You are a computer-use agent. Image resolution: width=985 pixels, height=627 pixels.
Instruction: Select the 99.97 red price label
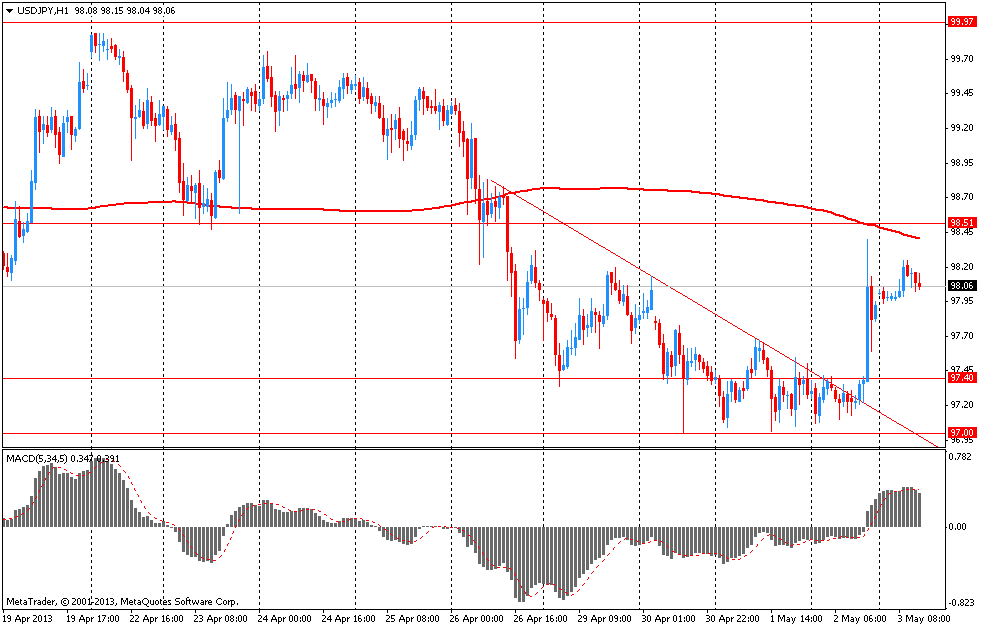pyautogui.click(x=962, y=22)
